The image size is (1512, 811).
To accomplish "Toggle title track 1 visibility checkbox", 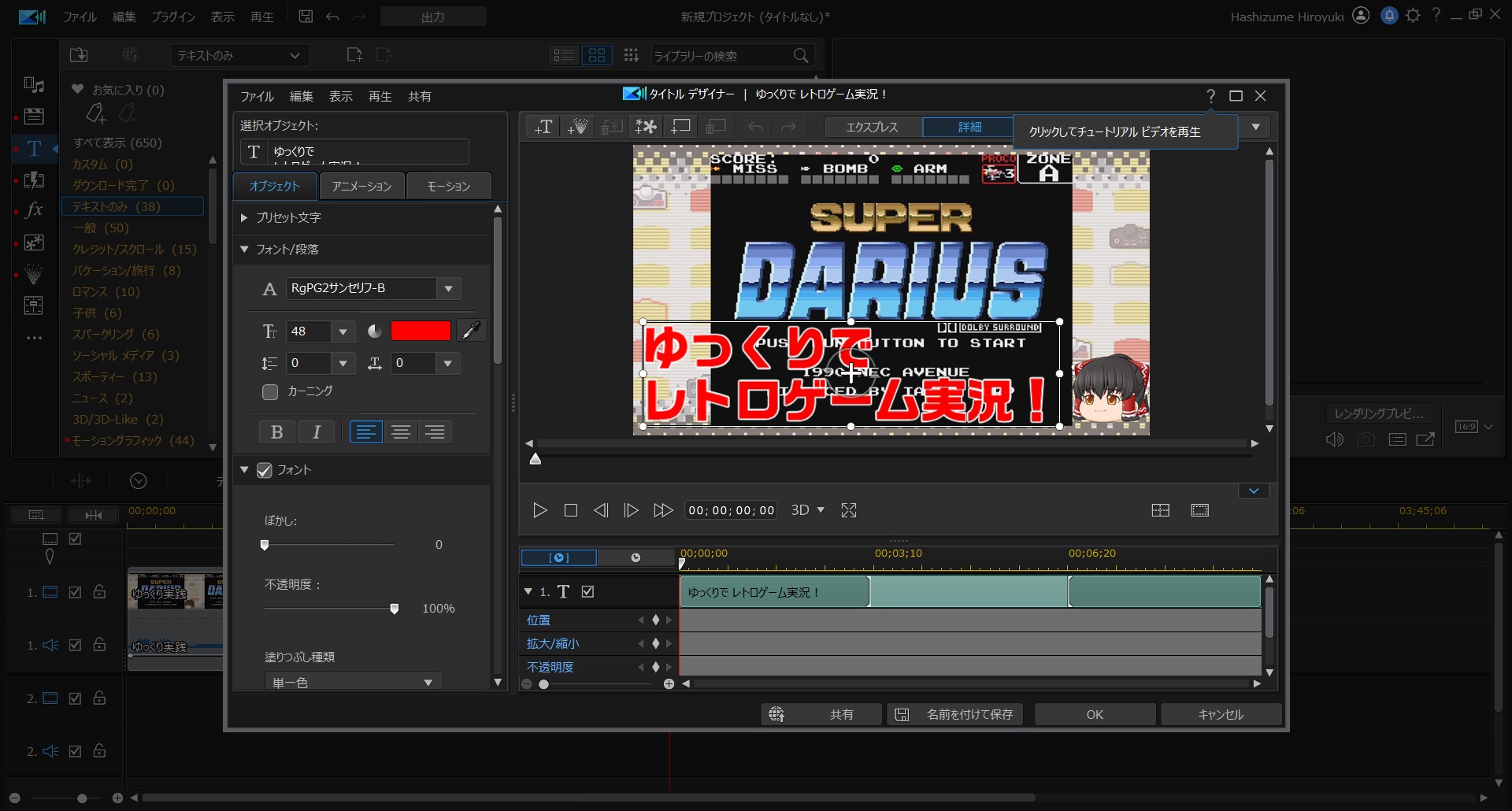I will (x=587, y=591).
